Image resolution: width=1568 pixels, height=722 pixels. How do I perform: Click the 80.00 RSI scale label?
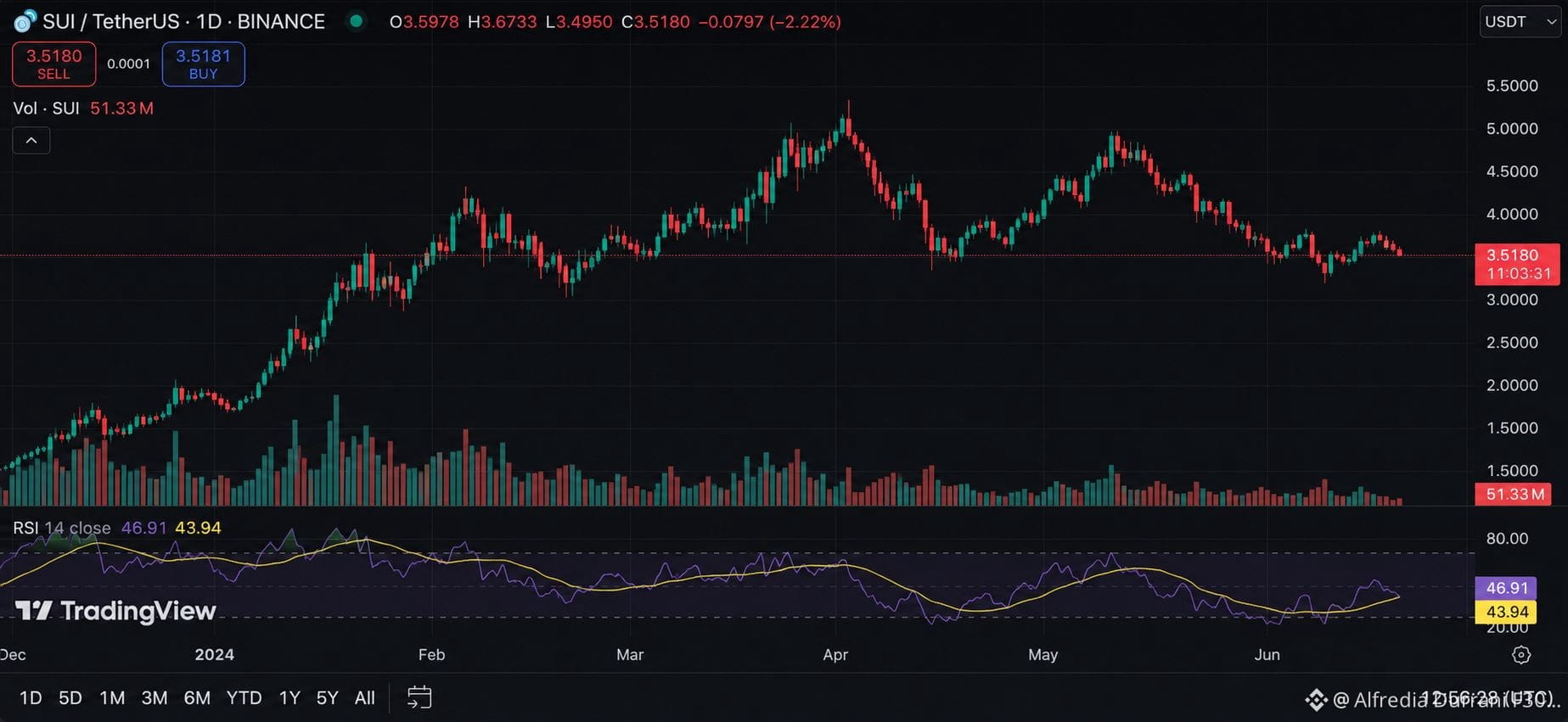(1507, 539)
